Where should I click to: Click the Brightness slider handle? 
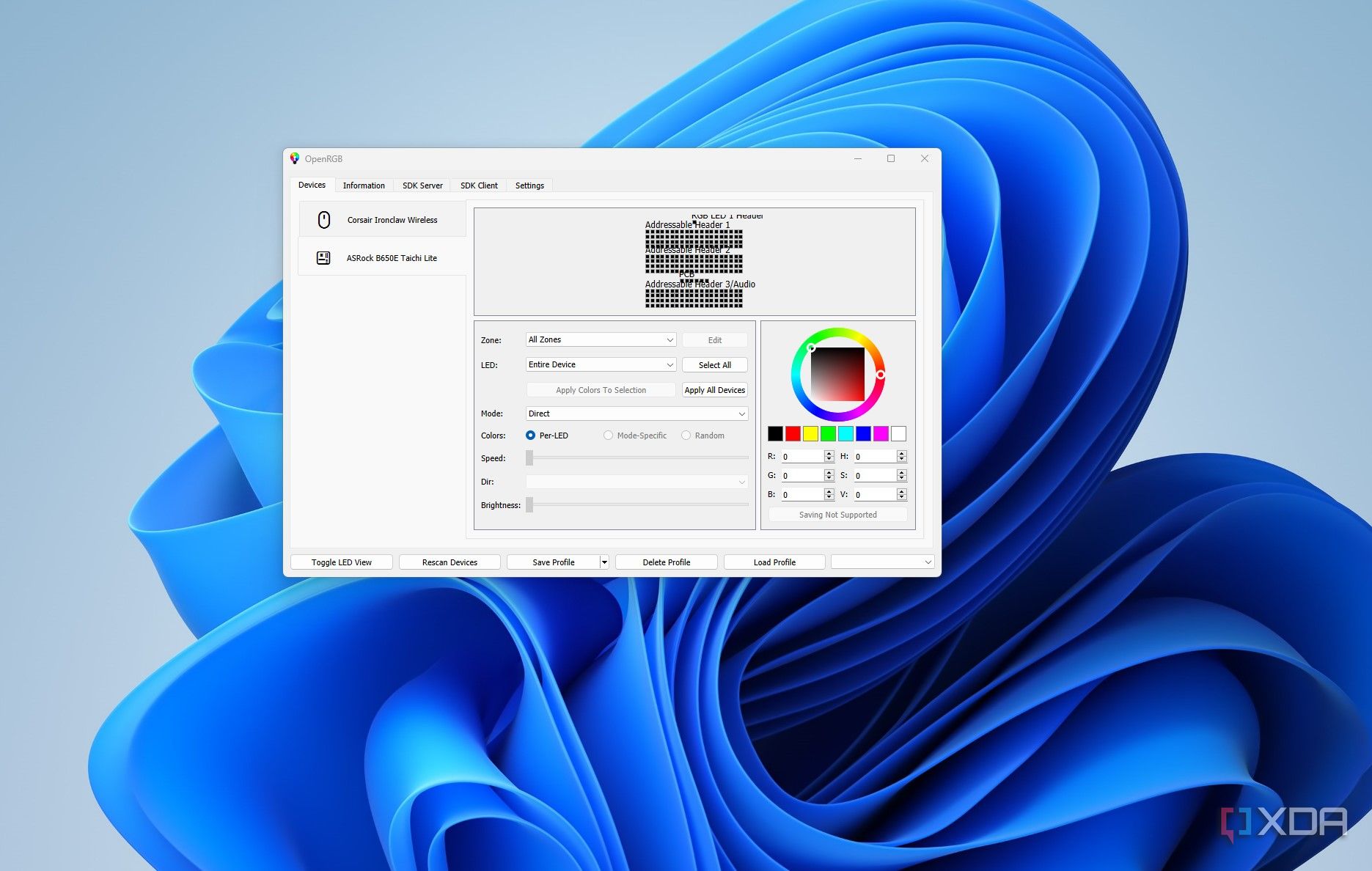tap(529, 504)
